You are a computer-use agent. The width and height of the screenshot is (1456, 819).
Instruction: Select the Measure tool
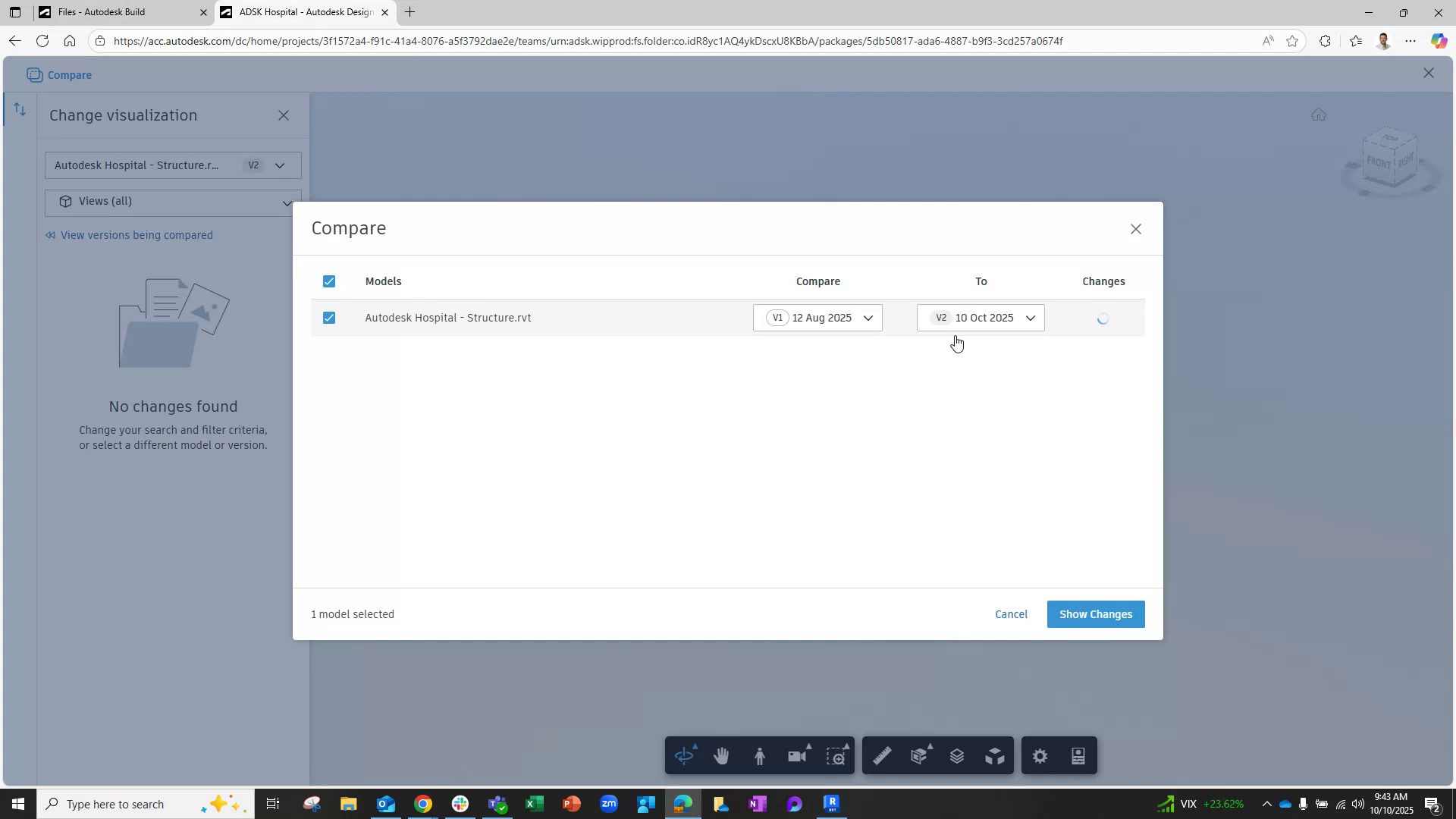881,755
